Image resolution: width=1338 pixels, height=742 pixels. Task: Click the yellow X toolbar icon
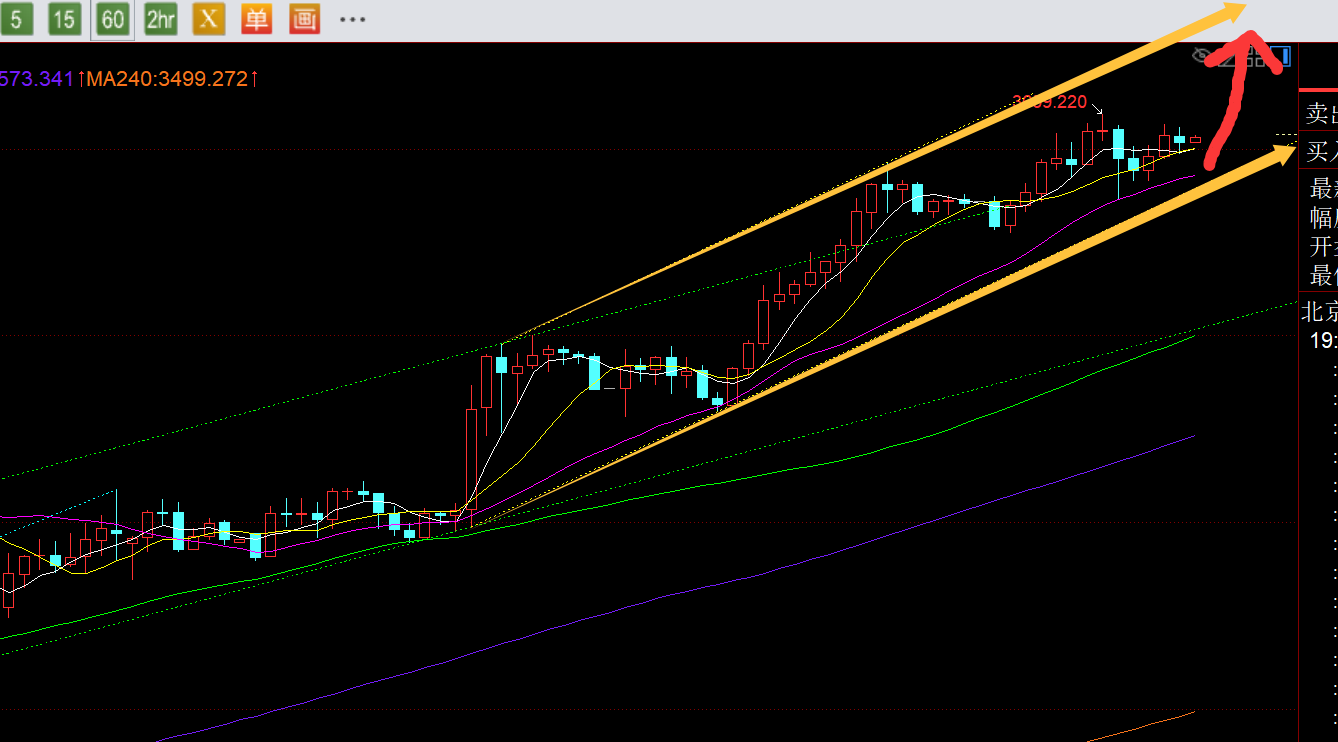pos(208,19)
